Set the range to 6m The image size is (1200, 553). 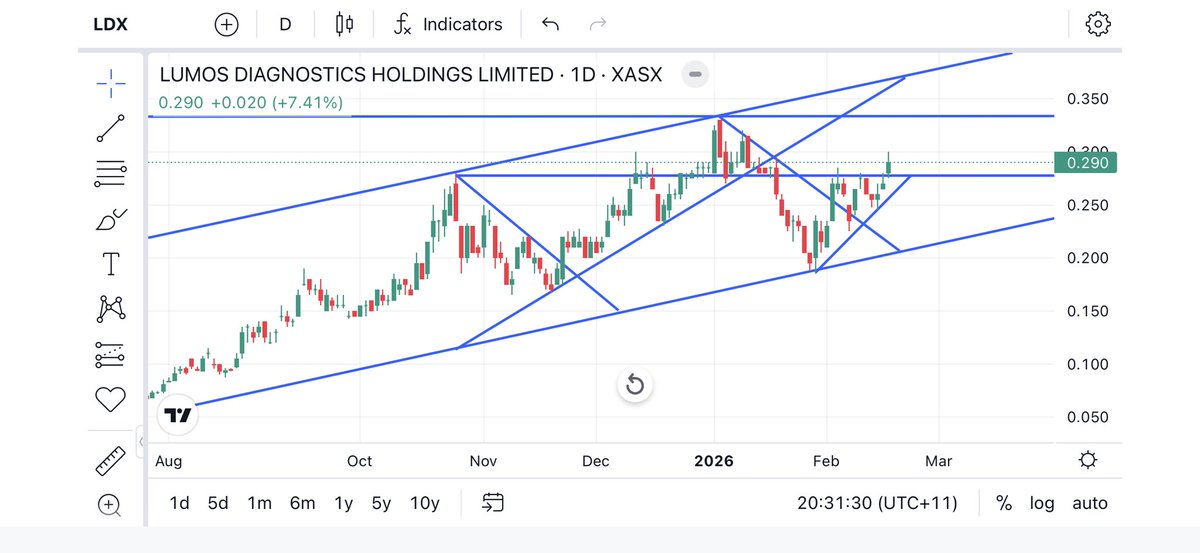click(x=302, y=503)
